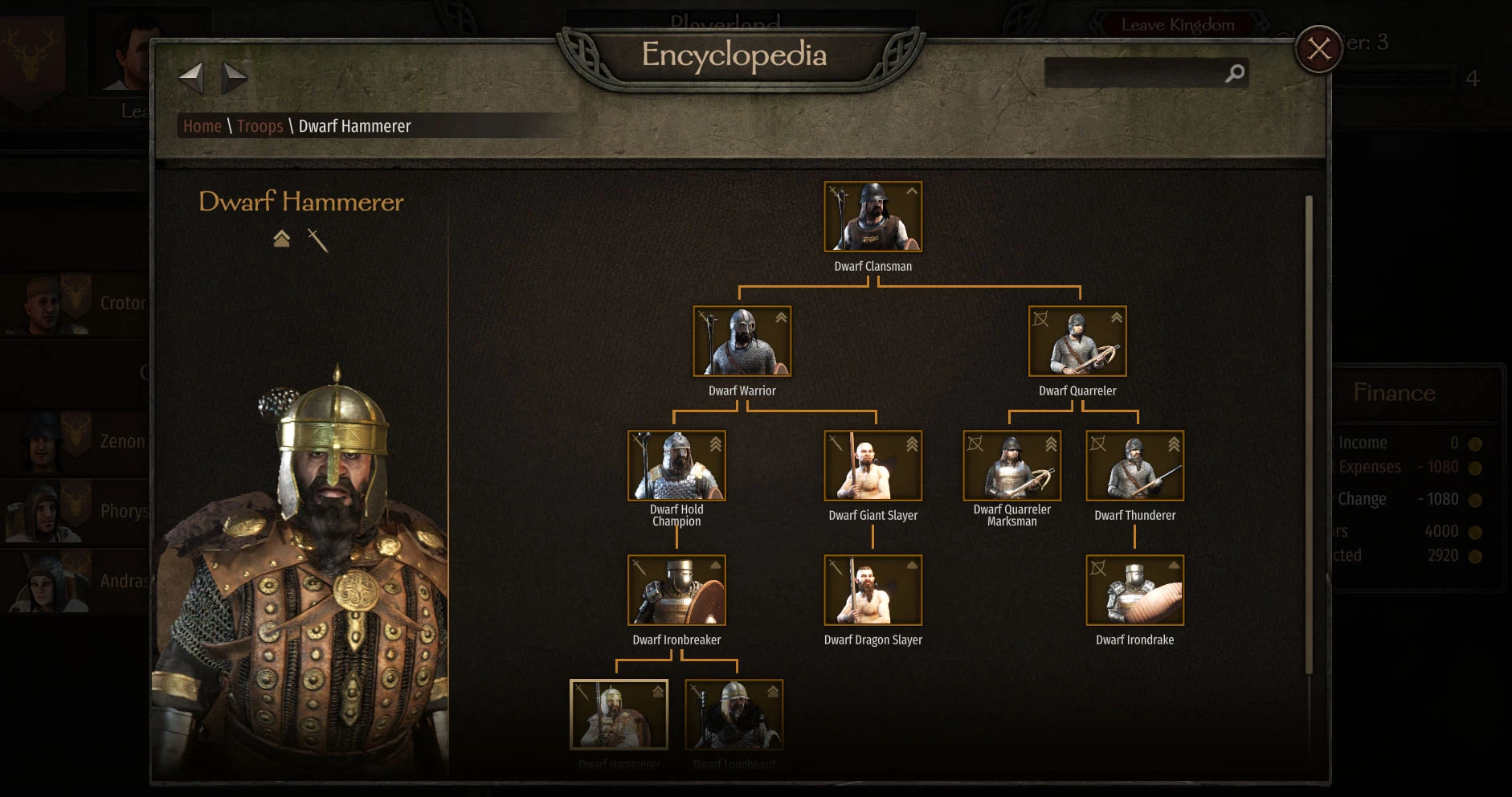
Task: Click the melee weapon icon under Dwarf Hammerer title
Action: (318, 239)
